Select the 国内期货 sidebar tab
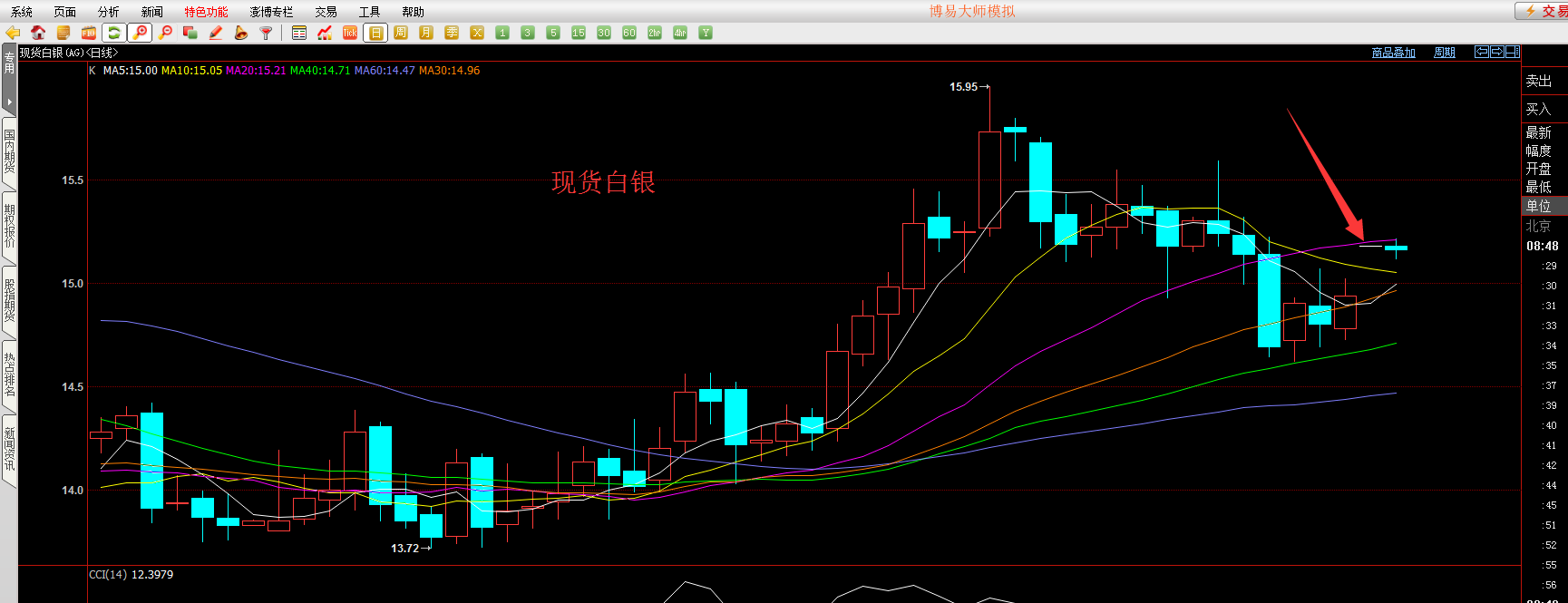1568x603 pixels. 9,151
